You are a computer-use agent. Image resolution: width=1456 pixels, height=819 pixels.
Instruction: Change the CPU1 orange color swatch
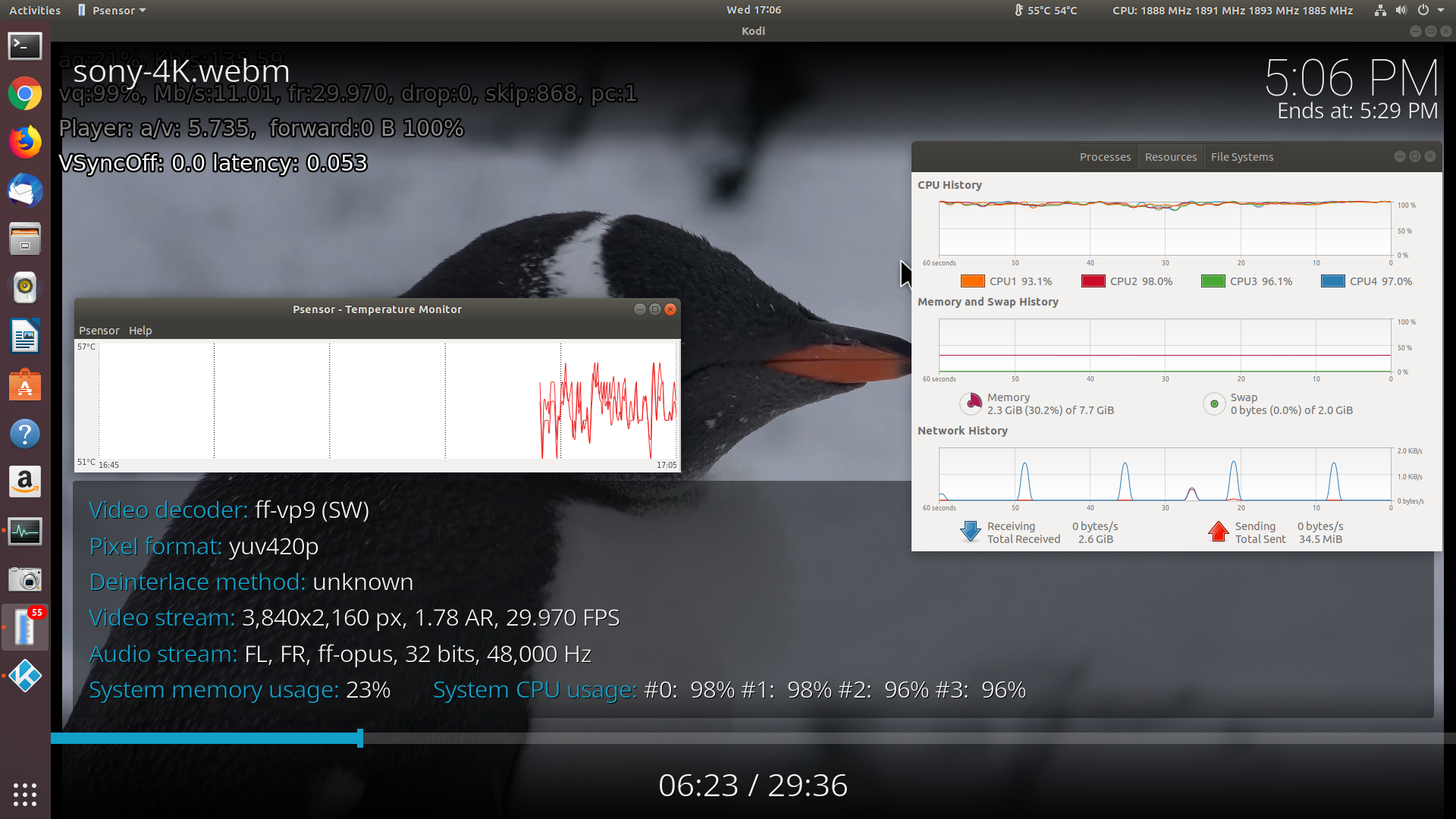pyautogui.click(x=972, y=281)
